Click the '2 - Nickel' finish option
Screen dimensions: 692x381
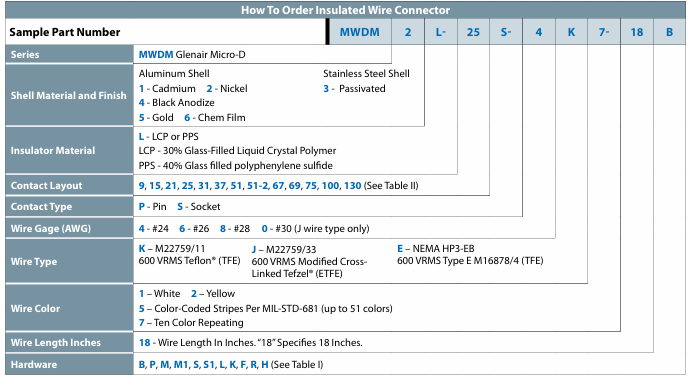pyautogui.click(x=227, y=89)
